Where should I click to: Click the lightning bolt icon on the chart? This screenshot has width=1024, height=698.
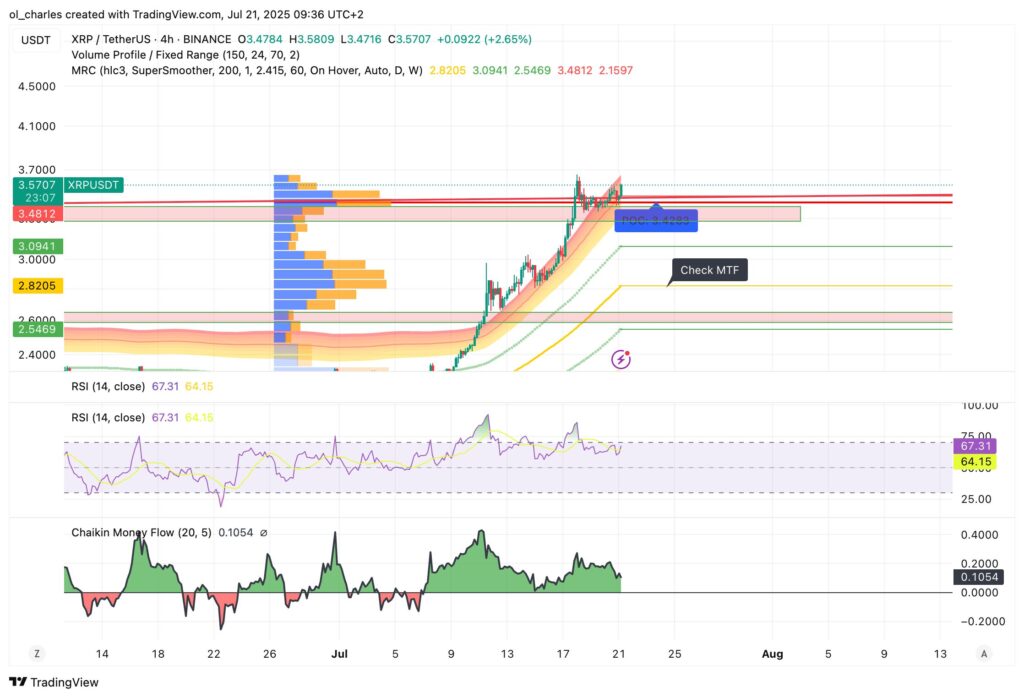click(x=621, y=358)
